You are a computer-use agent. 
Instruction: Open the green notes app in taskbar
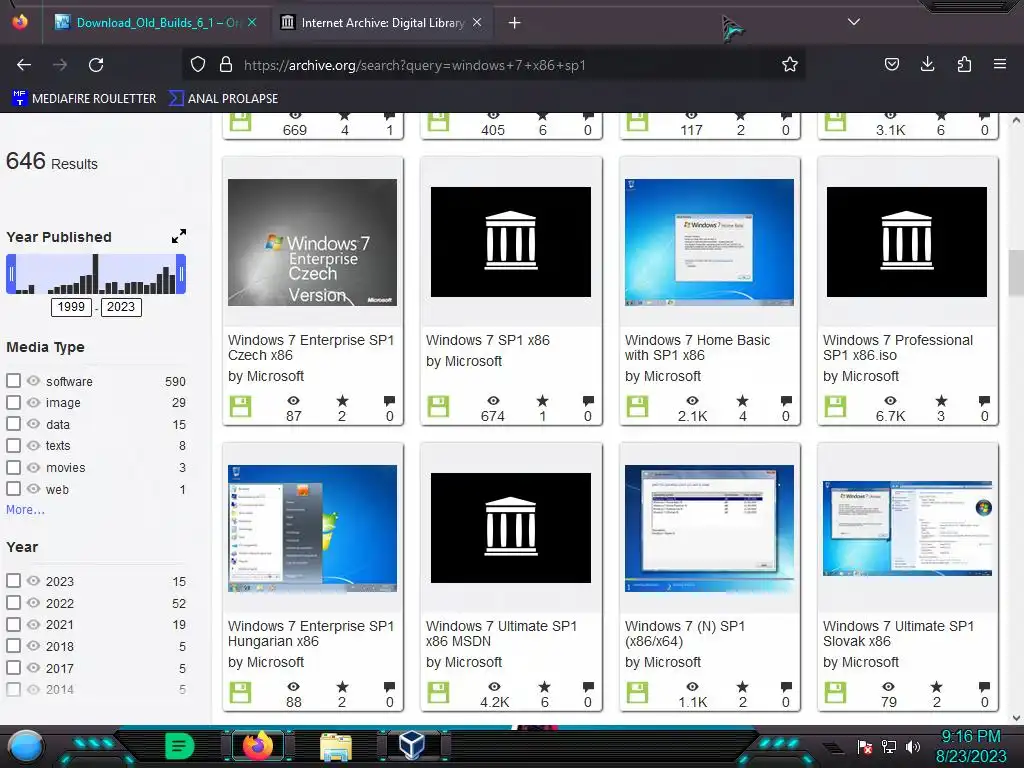click(x=179, y=746)
